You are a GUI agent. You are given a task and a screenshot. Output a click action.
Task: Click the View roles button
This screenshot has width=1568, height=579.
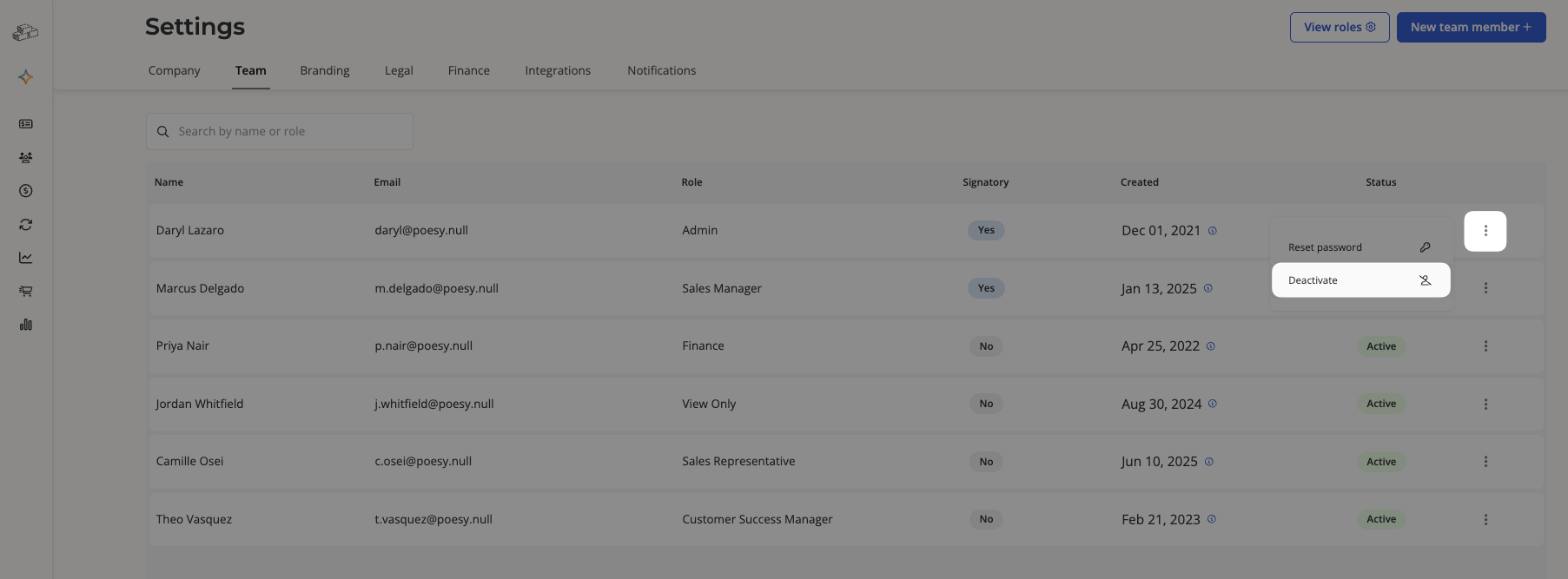pyautogui.click(x=1340, y=27)
